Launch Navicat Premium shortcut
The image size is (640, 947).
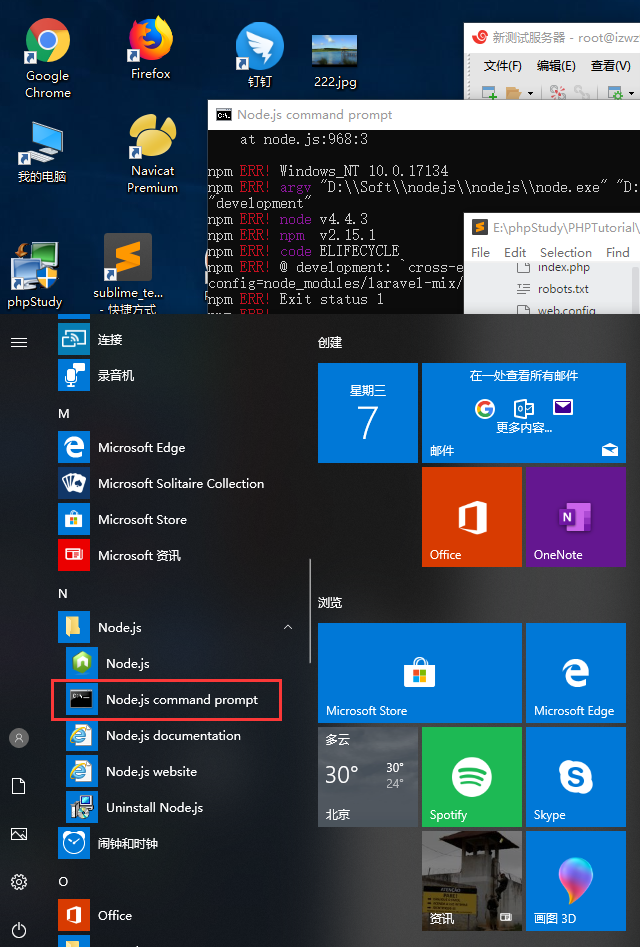pos(152,154)
